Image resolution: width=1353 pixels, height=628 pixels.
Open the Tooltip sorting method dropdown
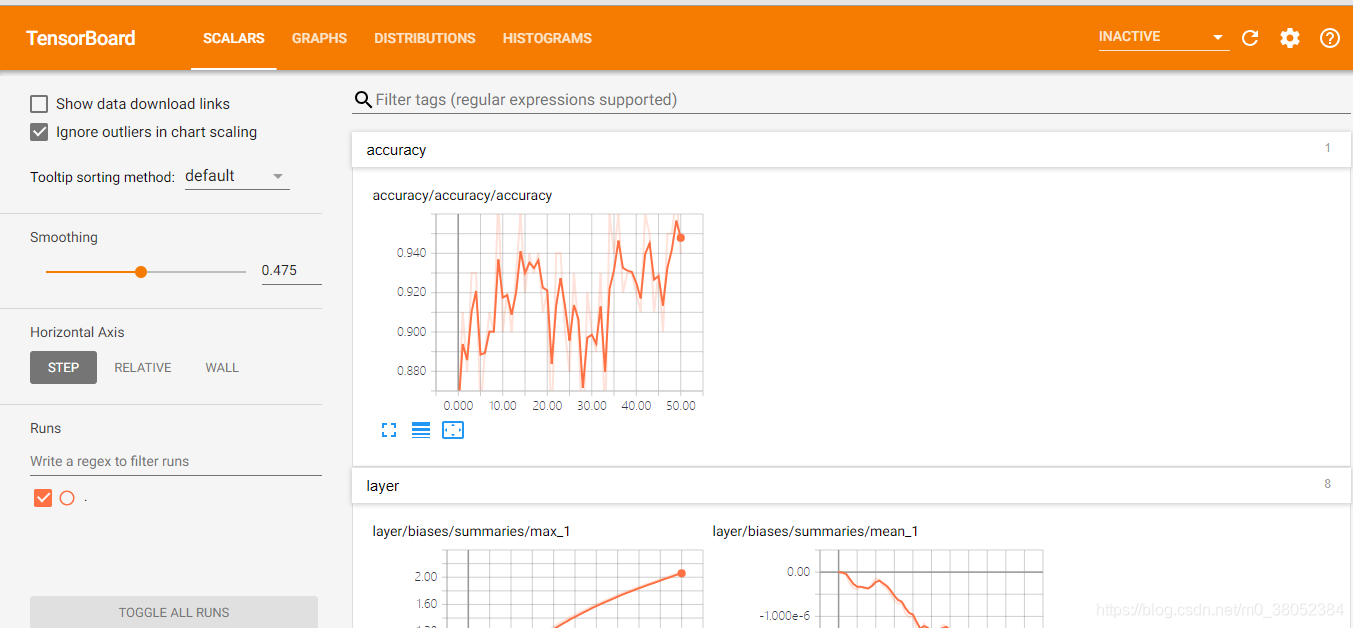point(236,176)
